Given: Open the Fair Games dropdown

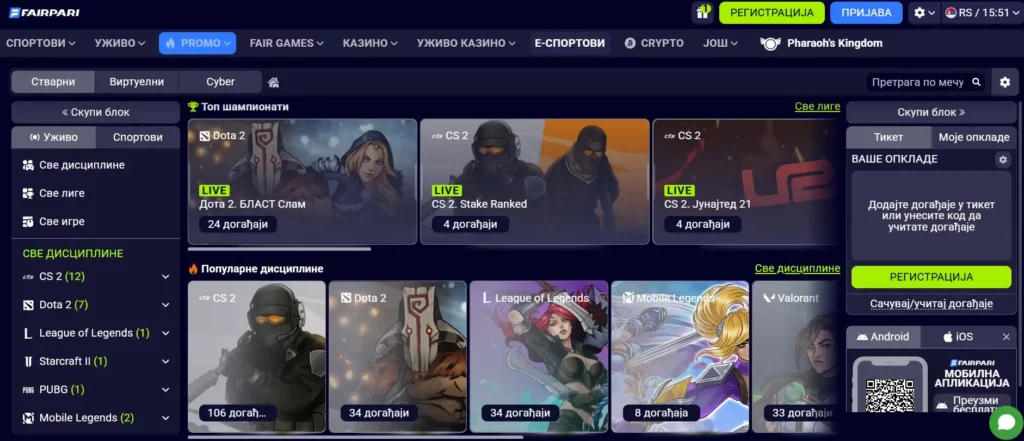Looking at the screenshot, I should (x=287, y=43).
